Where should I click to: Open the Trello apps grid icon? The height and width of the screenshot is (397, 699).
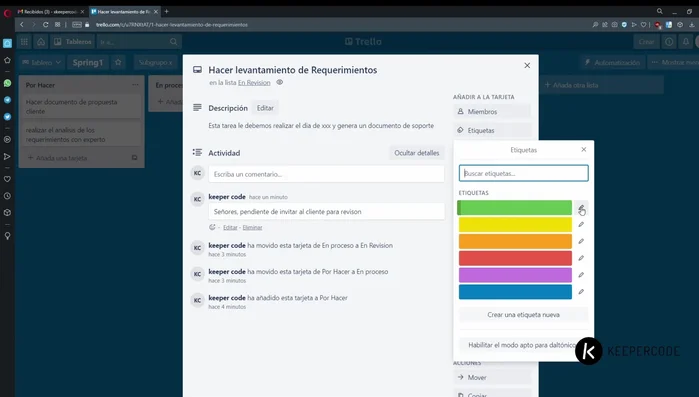24,42
